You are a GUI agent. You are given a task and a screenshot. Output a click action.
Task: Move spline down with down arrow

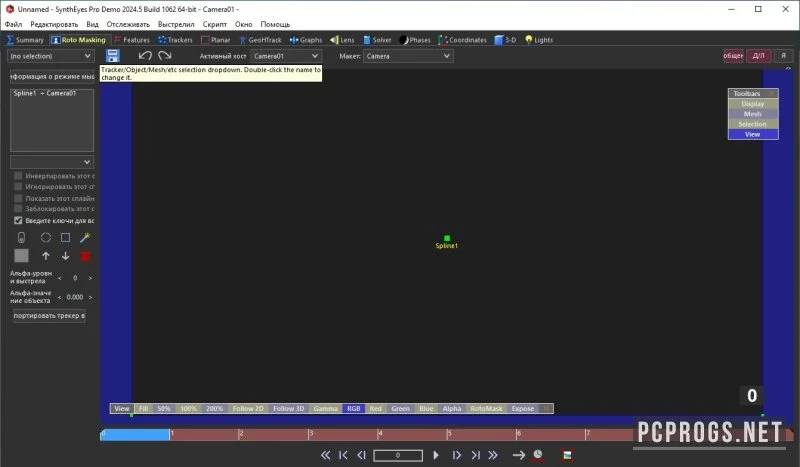(x=65, y=256)
